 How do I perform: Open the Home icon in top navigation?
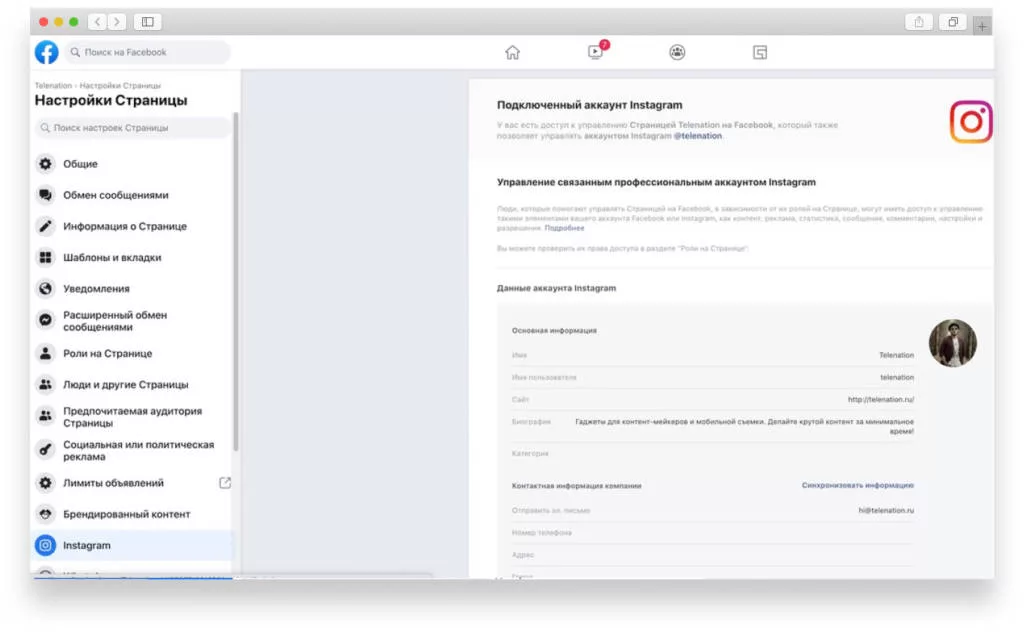513,52
